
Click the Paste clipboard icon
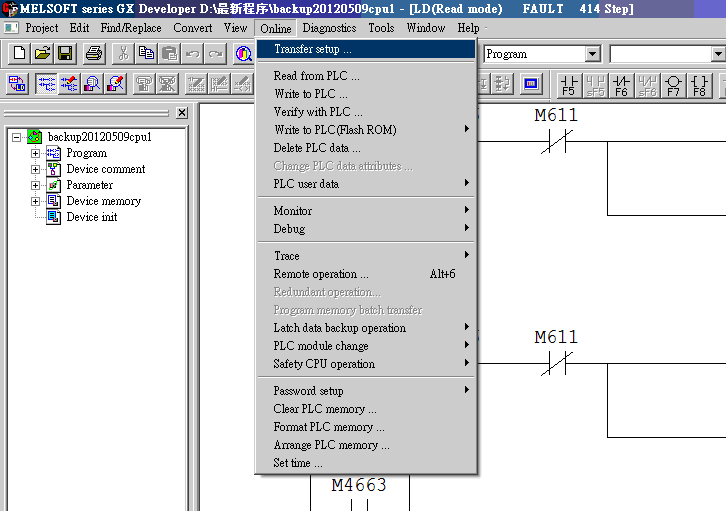[169, 53]
